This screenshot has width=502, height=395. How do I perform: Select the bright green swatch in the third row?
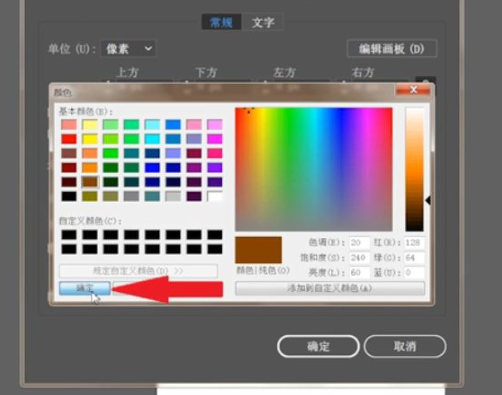[111, 153]
